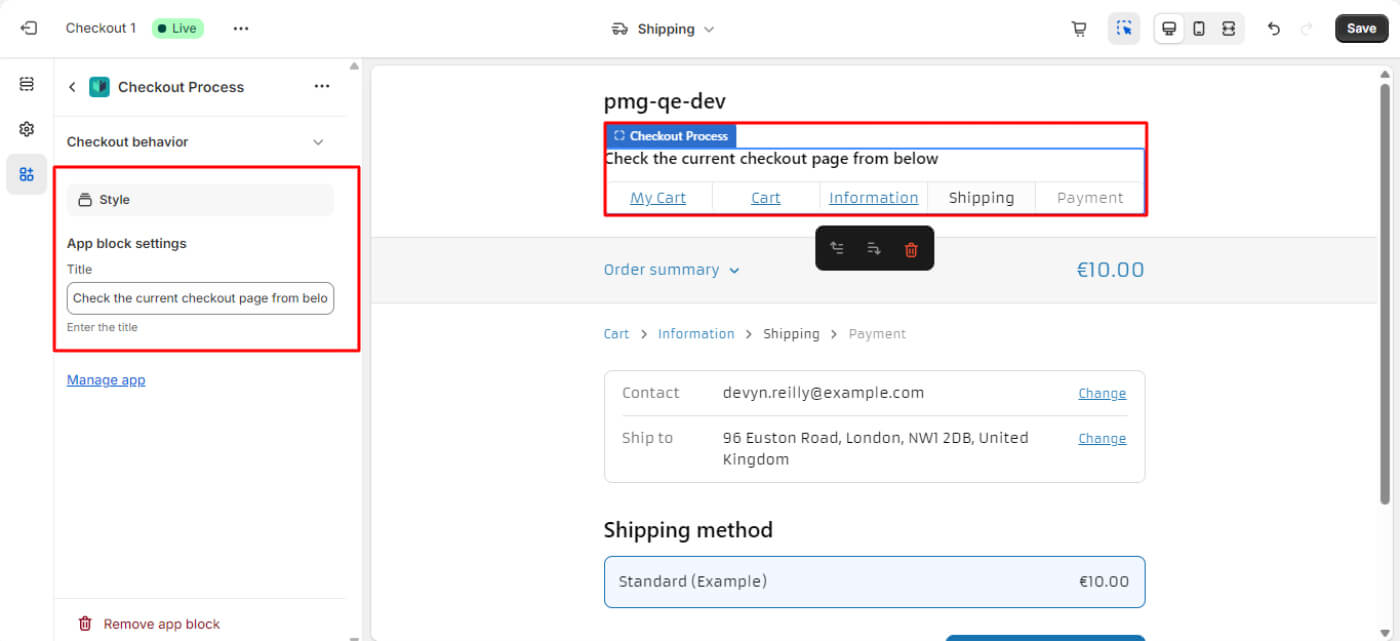This screenshot has height=641, width=1400.
Task: Switch to desktop preview mode
Action: tap(1168, 29)
